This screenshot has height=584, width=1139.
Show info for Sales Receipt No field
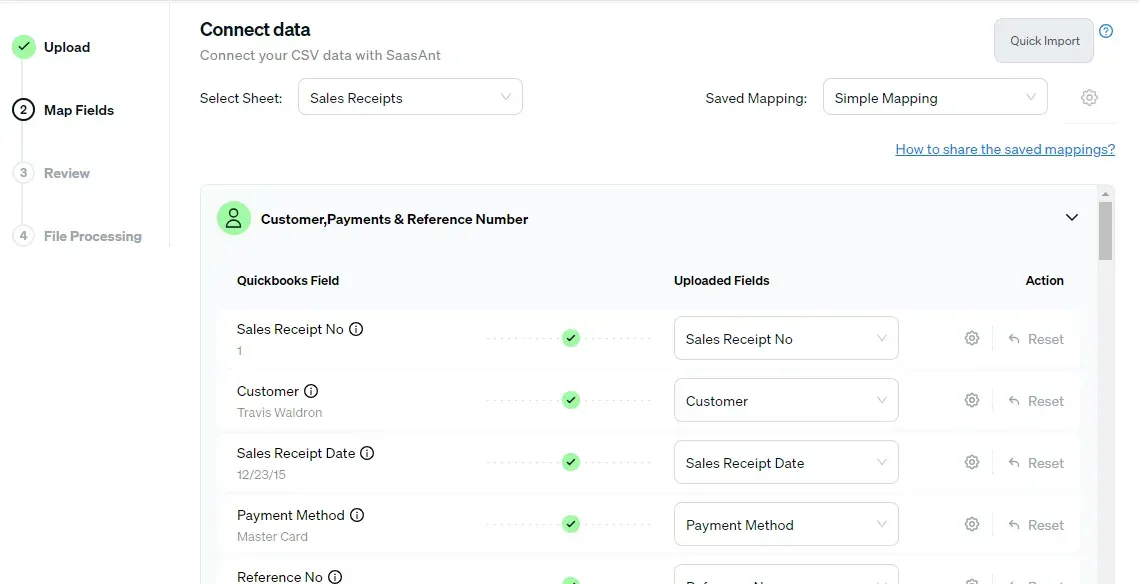click(356, 329)
